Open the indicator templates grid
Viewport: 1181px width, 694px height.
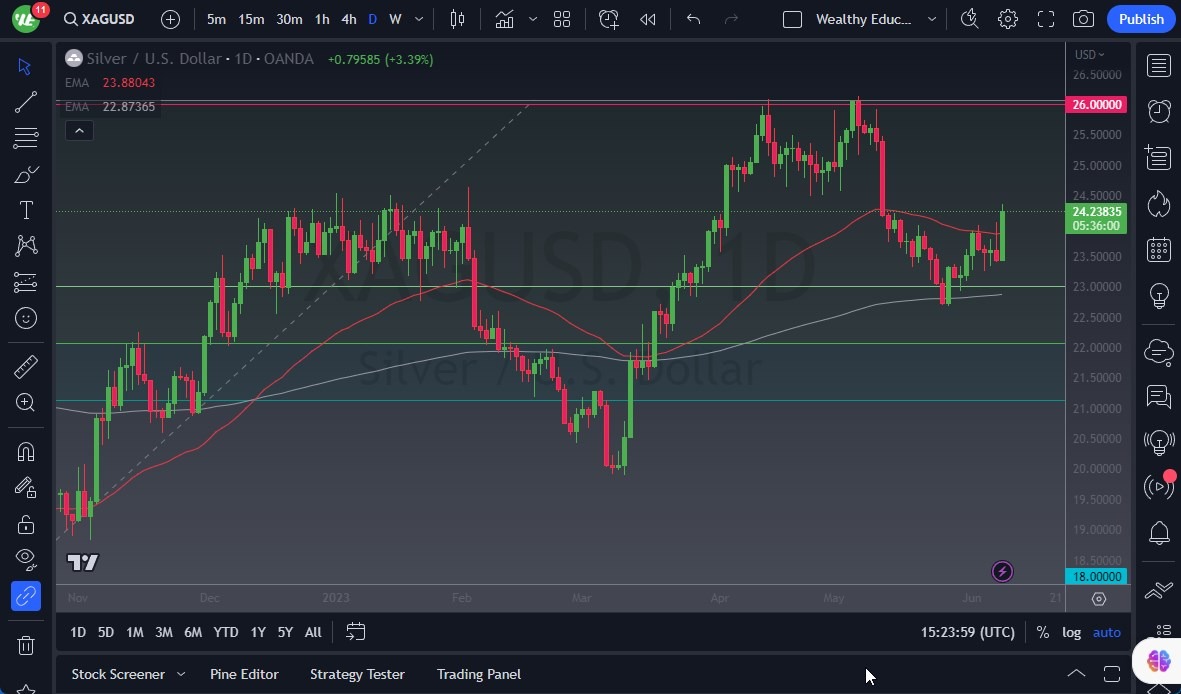tap(562, 19)
